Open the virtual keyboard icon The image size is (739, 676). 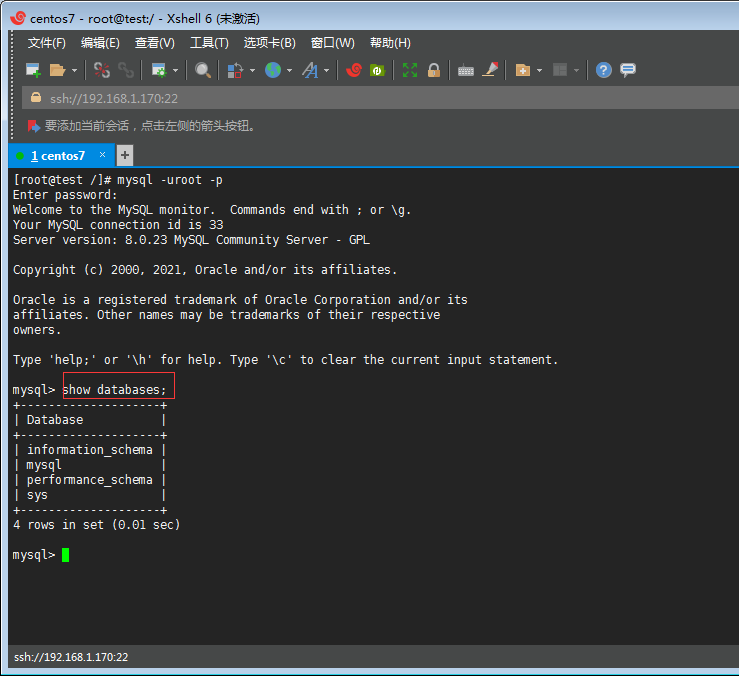[x=466, y=70]
